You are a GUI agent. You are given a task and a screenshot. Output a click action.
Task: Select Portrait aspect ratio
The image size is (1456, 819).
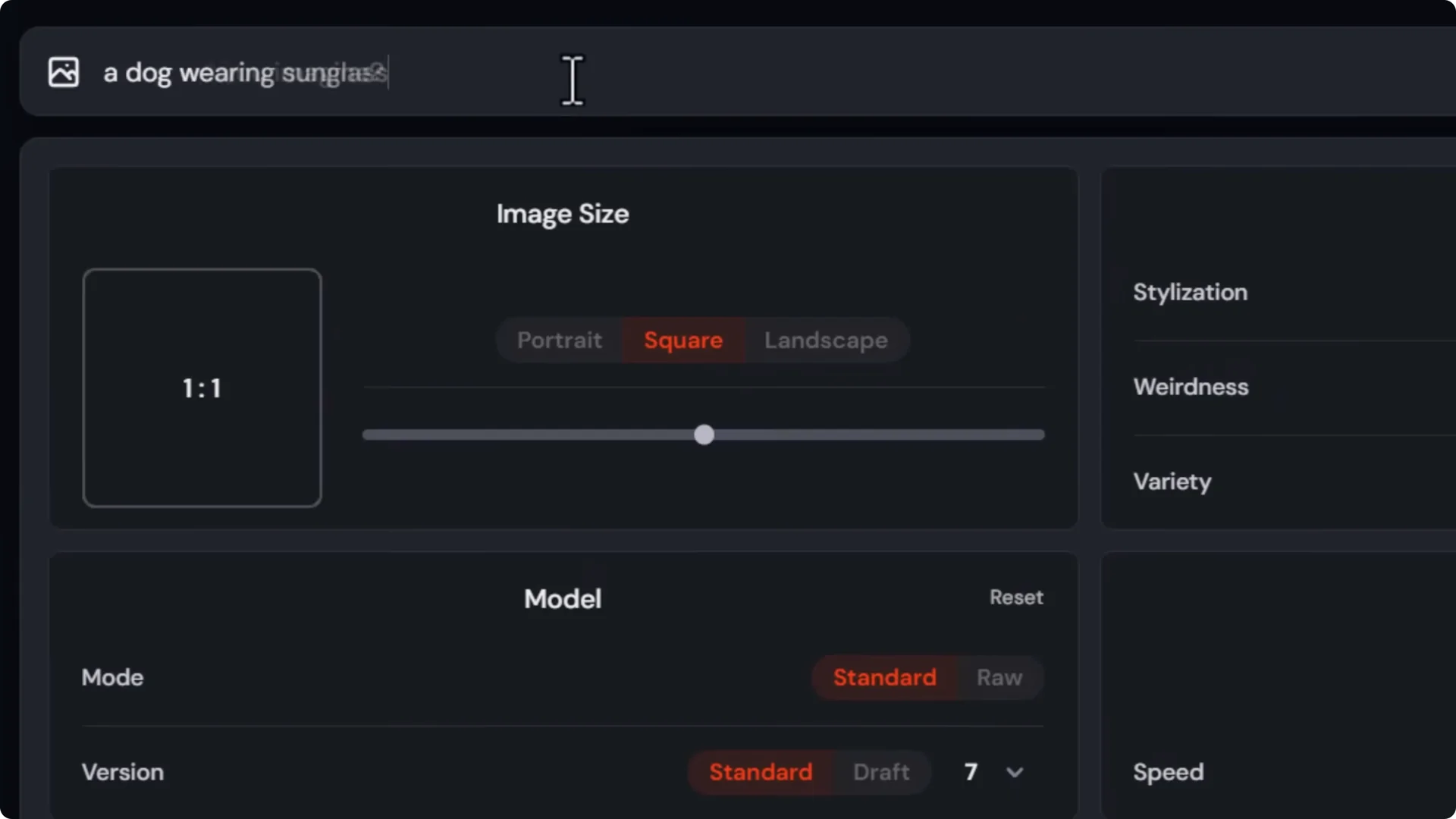560,340
